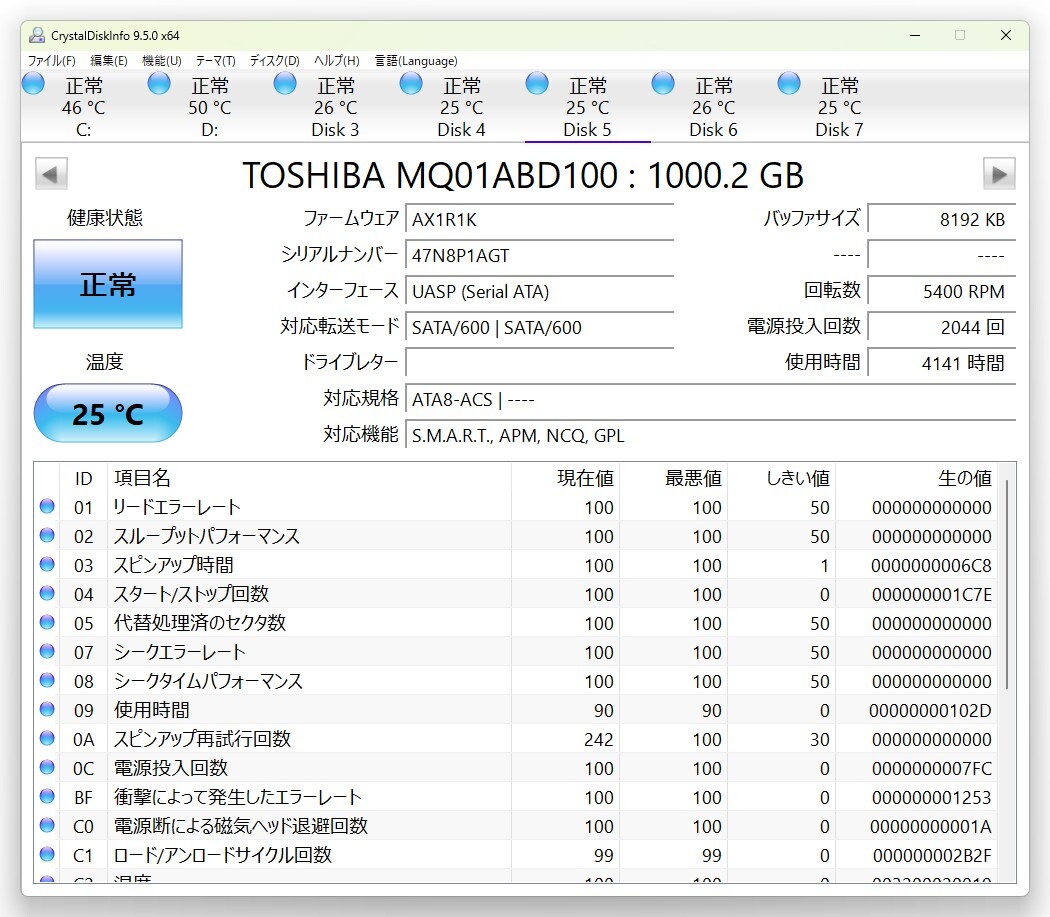Open the 機能(U) menu
Viewport: 1050px width, 917px height.
click(x=161, y=61)
